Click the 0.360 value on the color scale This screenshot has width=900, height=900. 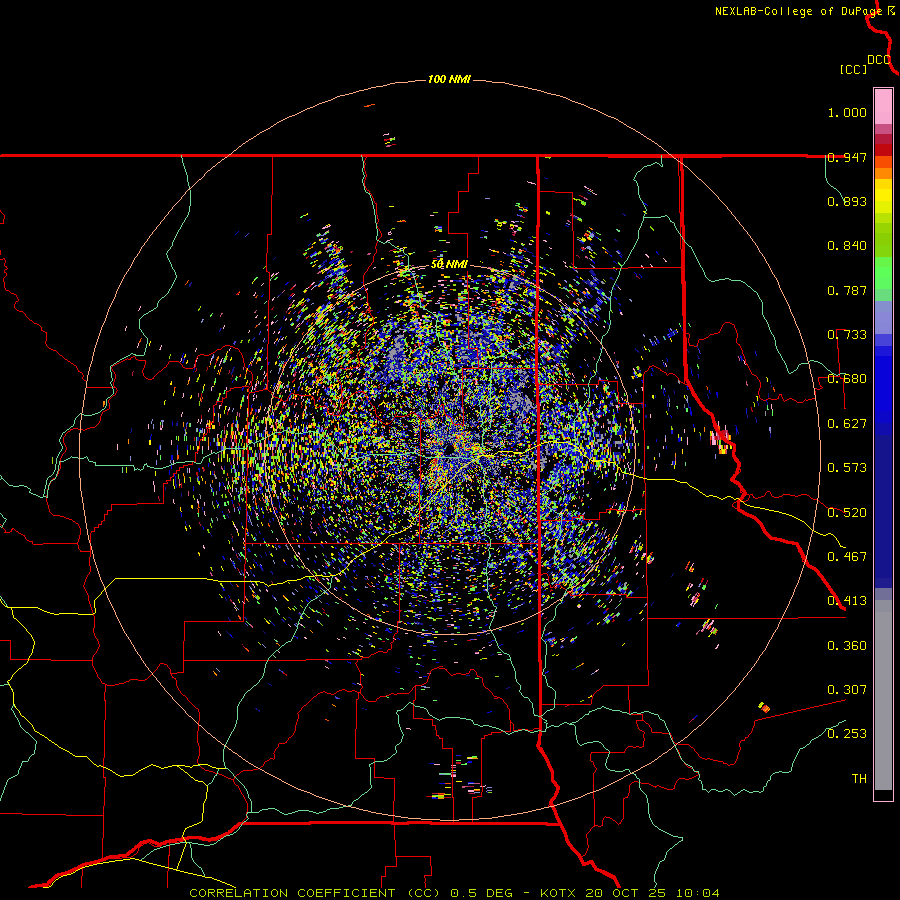tap(847, 646)
